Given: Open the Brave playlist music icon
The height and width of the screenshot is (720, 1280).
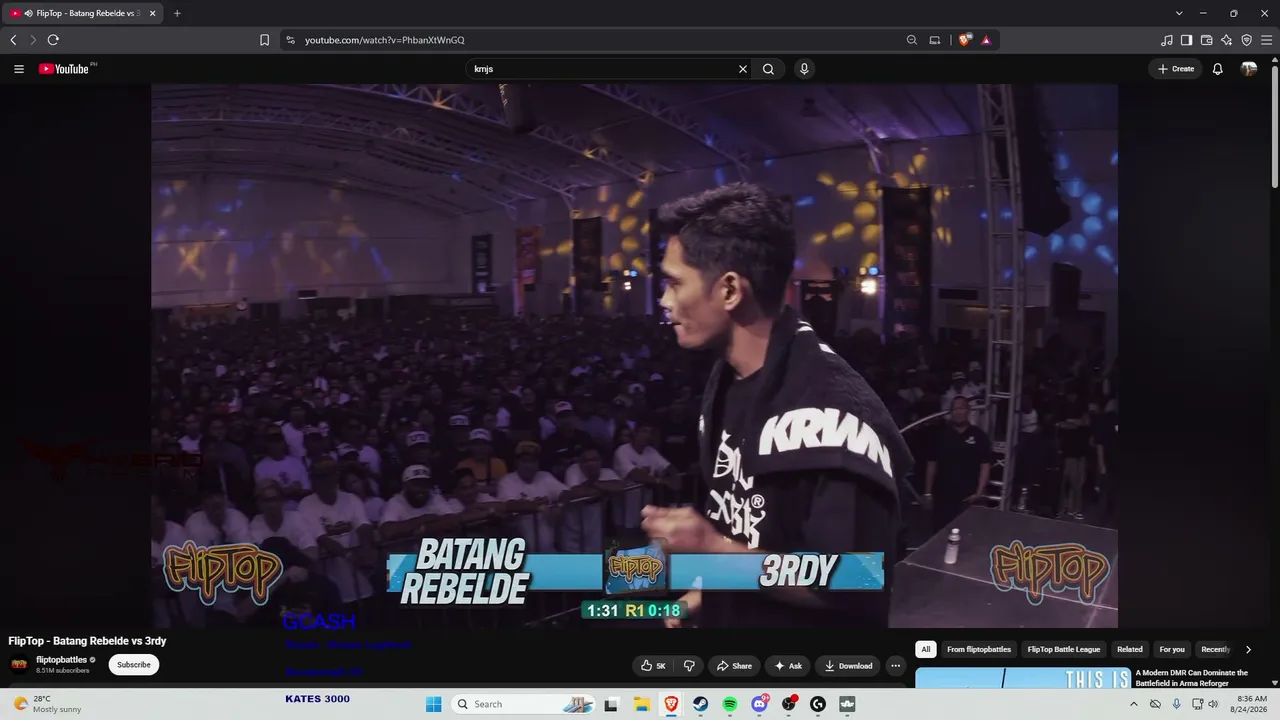Looking at the screenshot, I should pos(1167,40).
